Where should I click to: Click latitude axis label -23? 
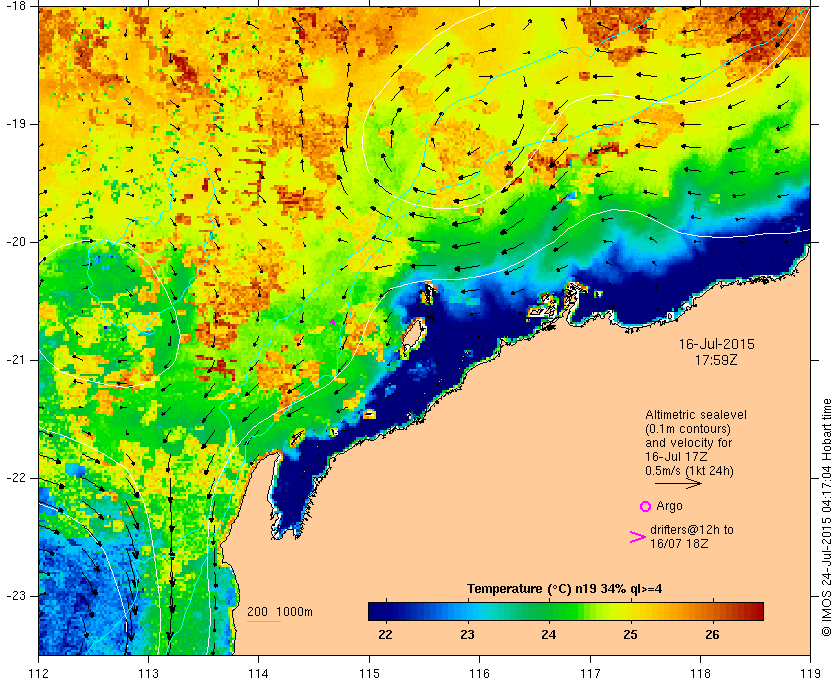click(16, 596)
